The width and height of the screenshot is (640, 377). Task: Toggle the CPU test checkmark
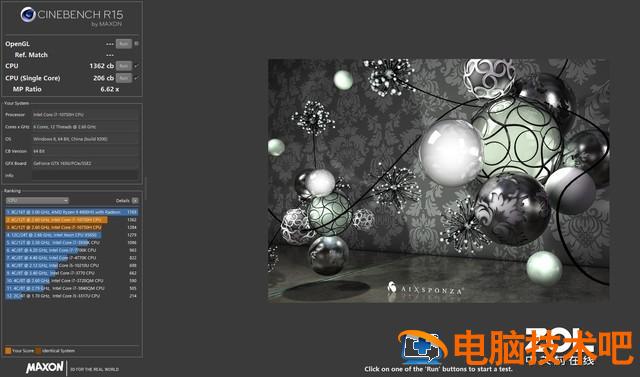pyautogui.click(x=137, y=66)
